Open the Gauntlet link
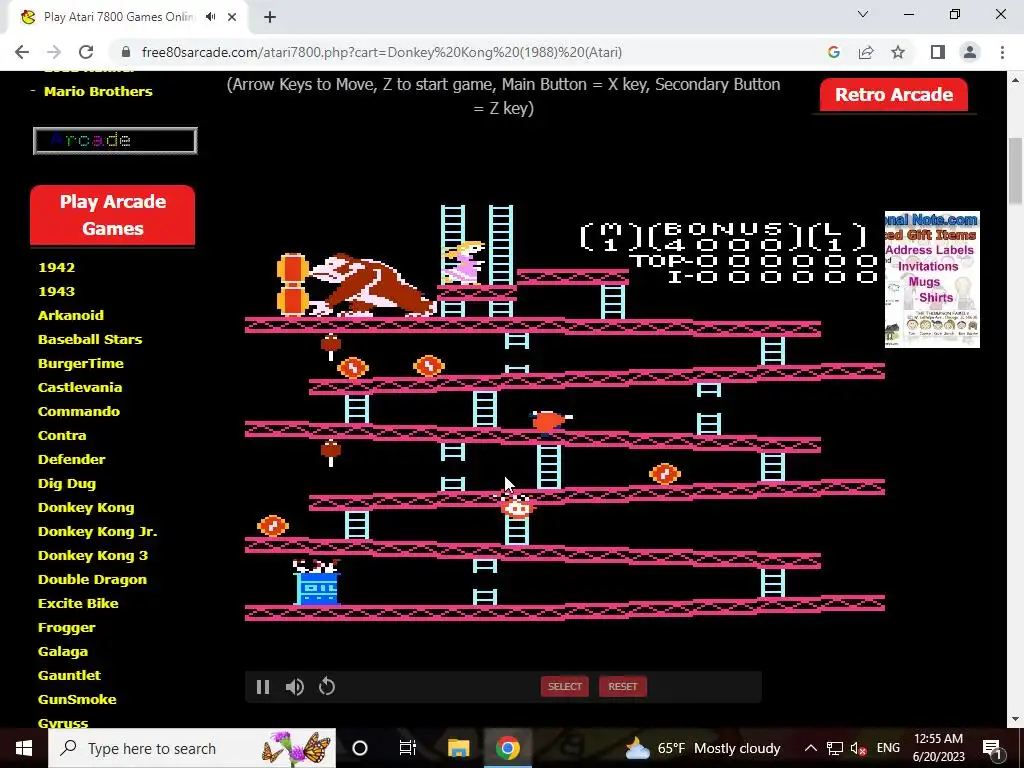The image size is (1024, 768). coord(69,675)
